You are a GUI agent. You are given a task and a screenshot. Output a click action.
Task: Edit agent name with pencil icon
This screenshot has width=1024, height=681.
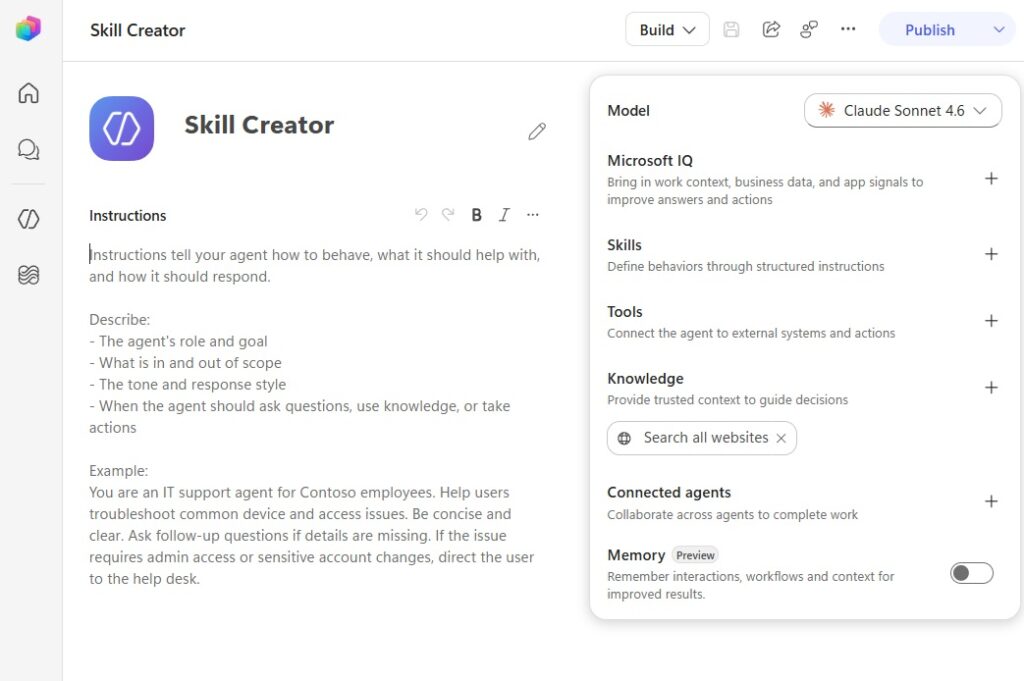(x=537, y=131)
